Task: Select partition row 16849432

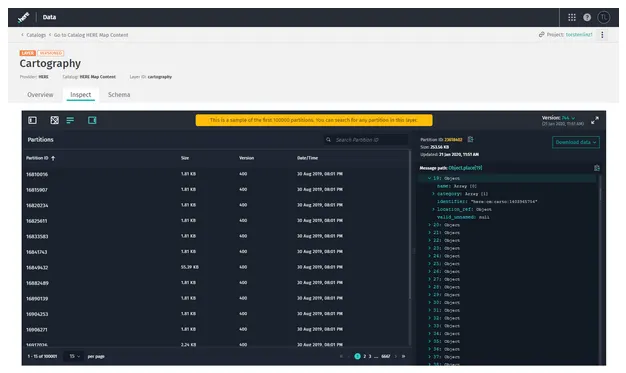Action: tap(216, 268)
